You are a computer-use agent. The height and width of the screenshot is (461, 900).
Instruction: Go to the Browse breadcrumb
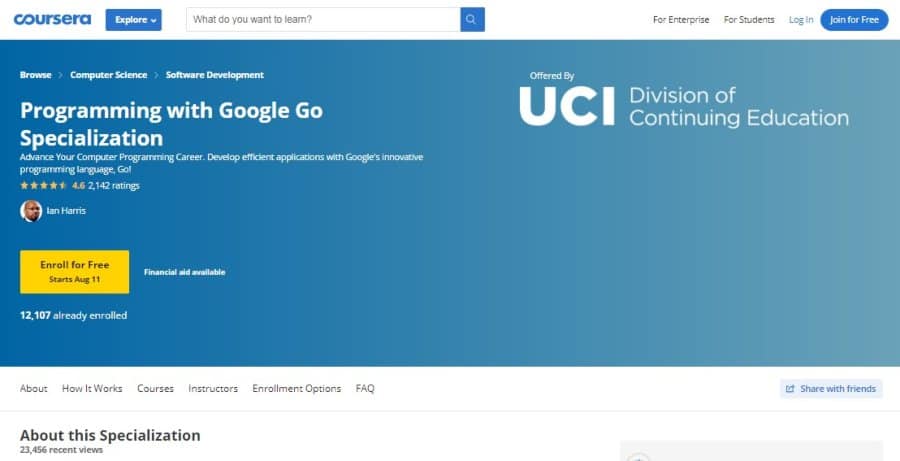(x=36, y=75)
